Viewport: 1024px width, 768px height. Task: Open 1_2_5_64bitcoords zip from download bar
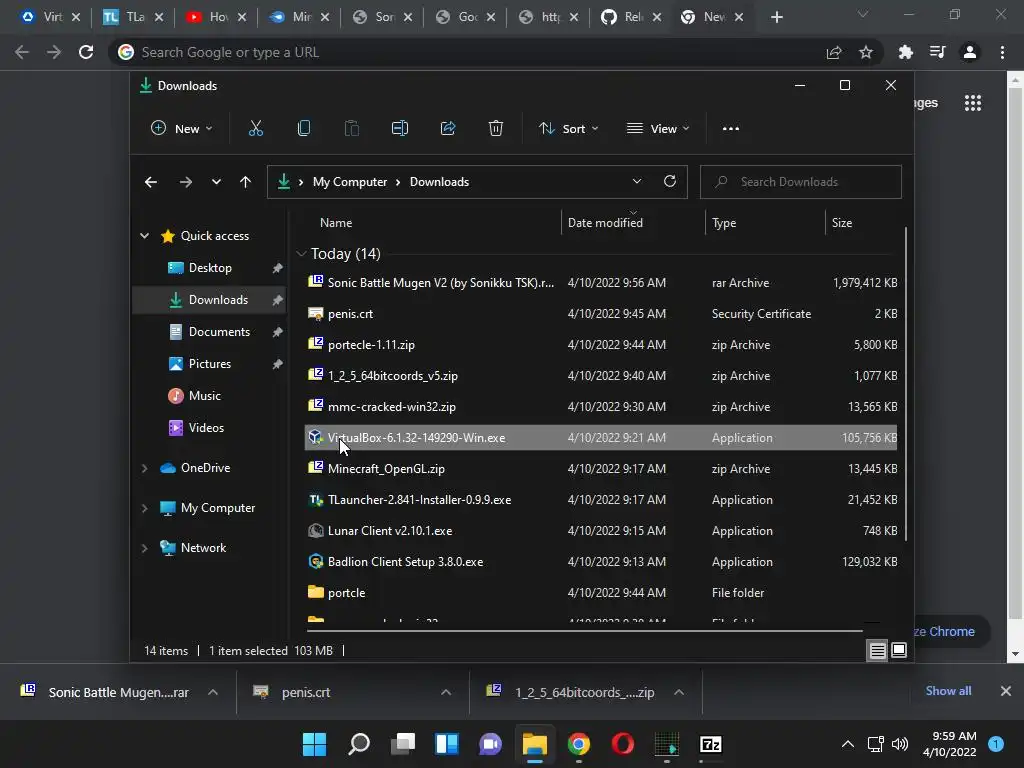click(x=584, y=692)
